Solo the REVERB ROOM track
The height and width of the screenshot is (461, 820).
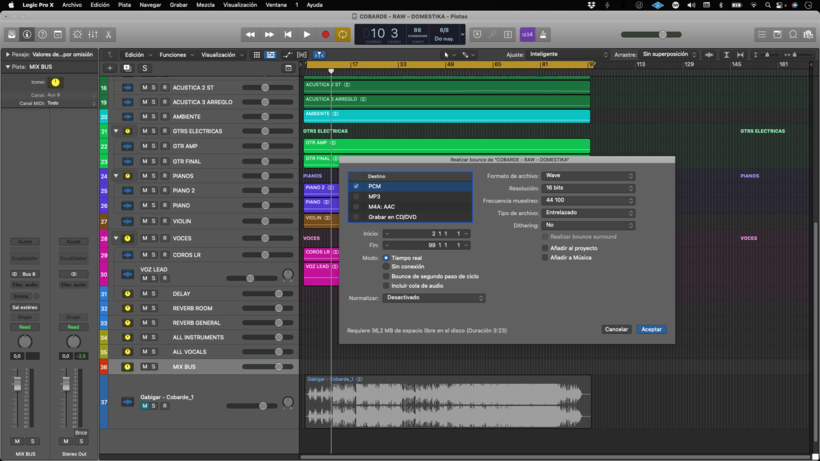(x=154, y=308)
